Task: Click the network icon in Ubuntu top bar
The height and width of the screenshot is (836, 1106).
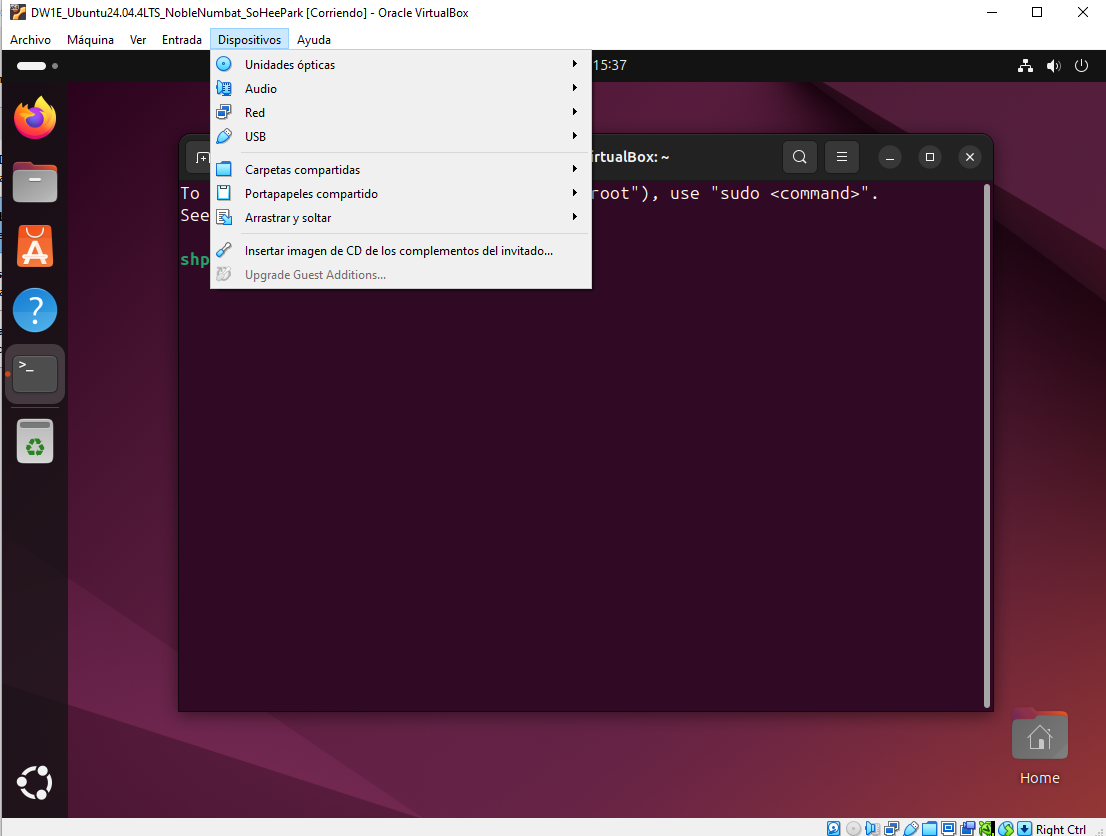Action: tap(1025, 66)
